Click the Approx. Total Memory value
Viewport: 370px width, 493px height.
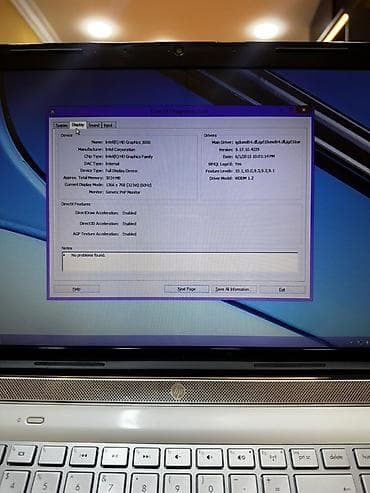point(113,178)
